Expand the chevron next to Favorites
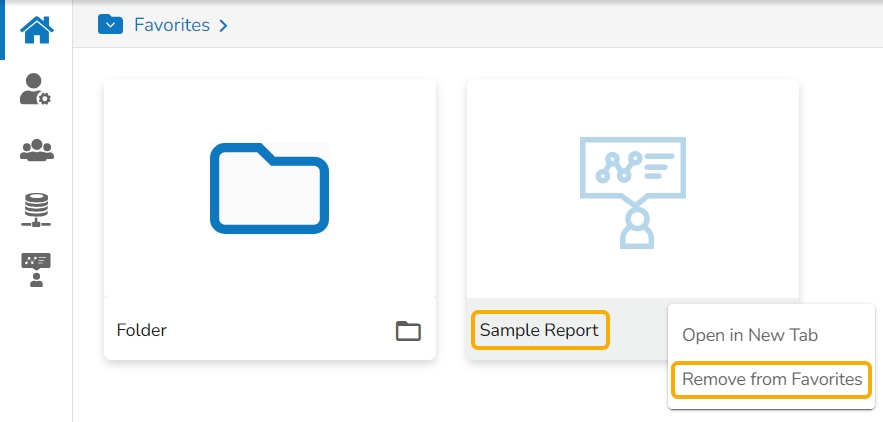883x422 pixels. coord(223,26)
